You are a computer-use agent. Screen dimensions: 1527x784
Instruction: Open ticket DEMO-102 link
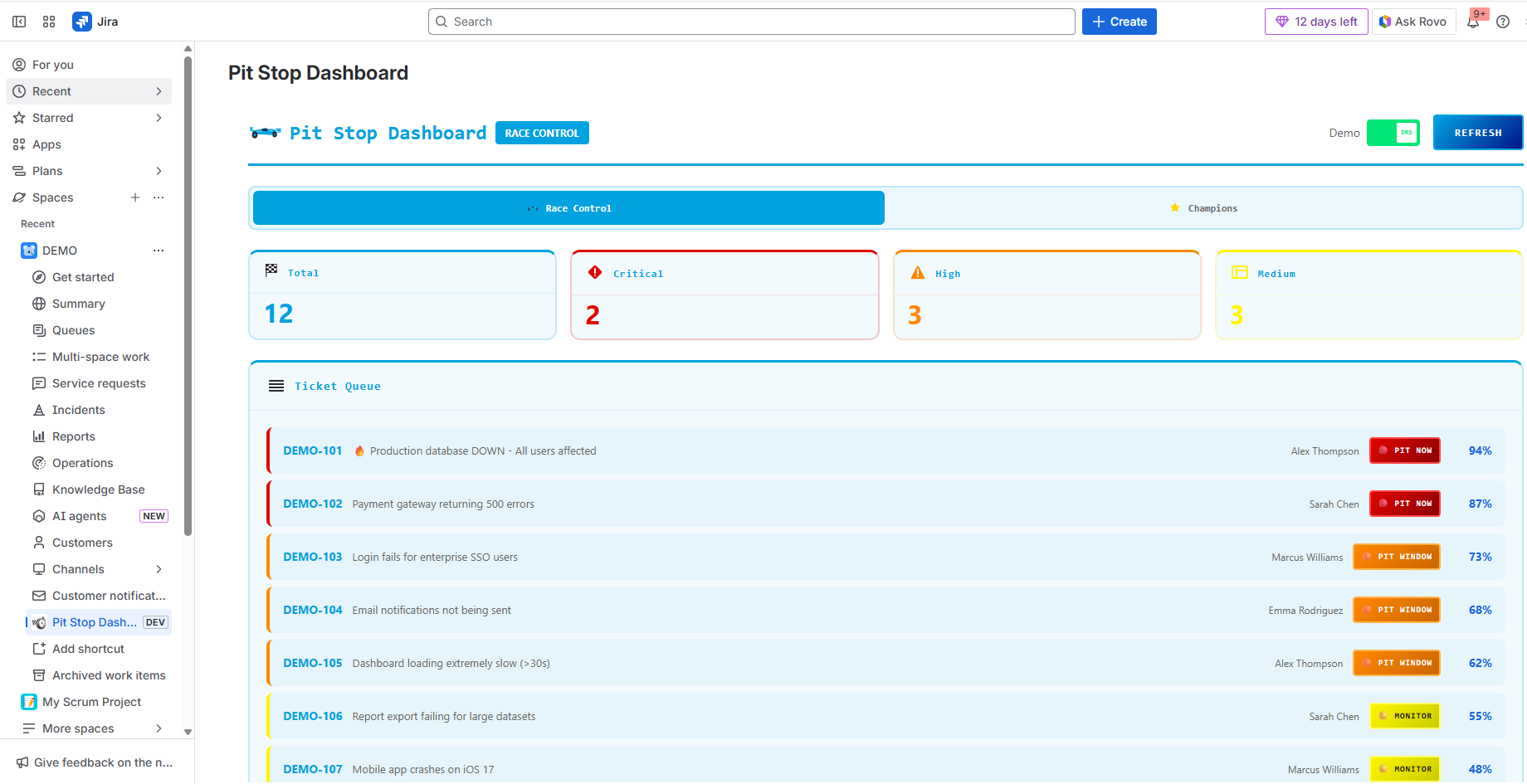click(313, 504)
